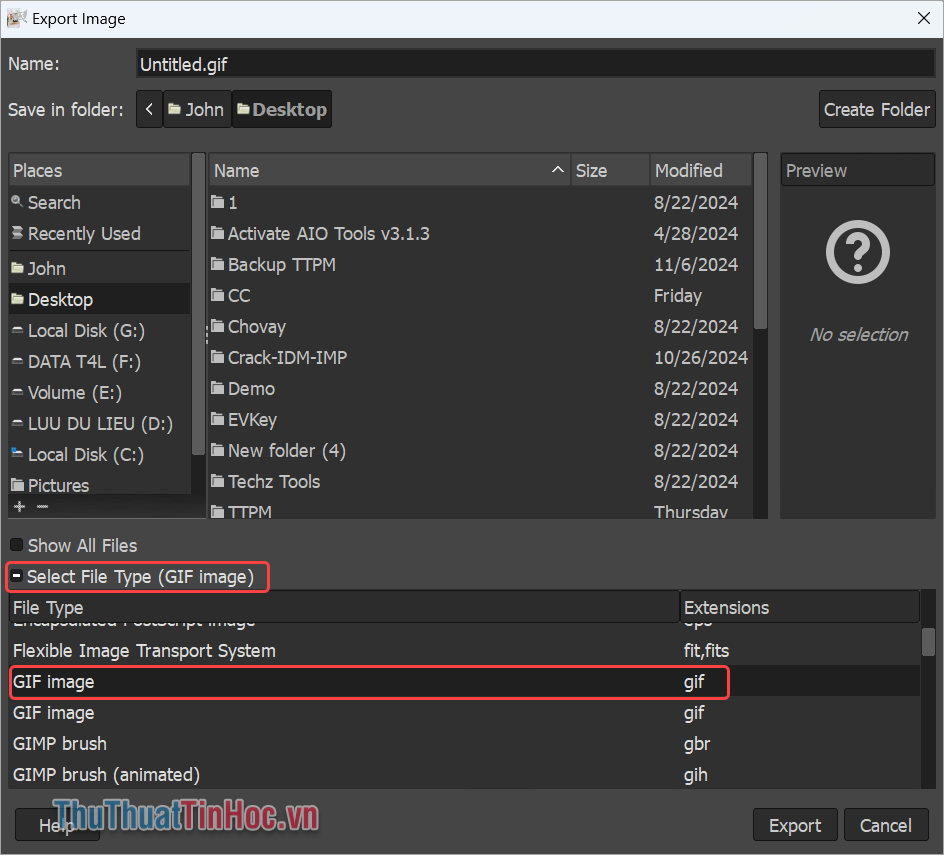Viewport: 944px width, 855px height.
Task: Click the Search magnifier icon in Places
Action: tap(17, 202)
